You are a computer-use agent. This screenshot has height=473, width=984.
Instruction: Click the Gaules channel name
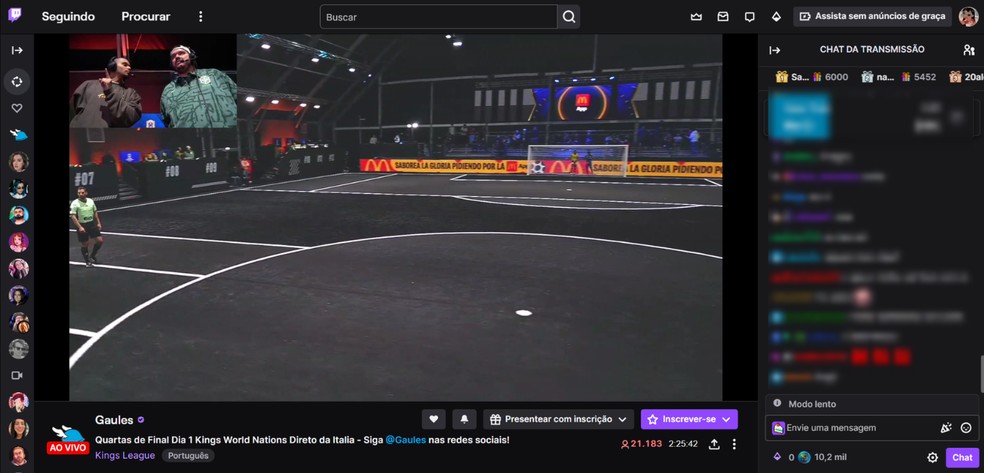click(x=114, y=420)
